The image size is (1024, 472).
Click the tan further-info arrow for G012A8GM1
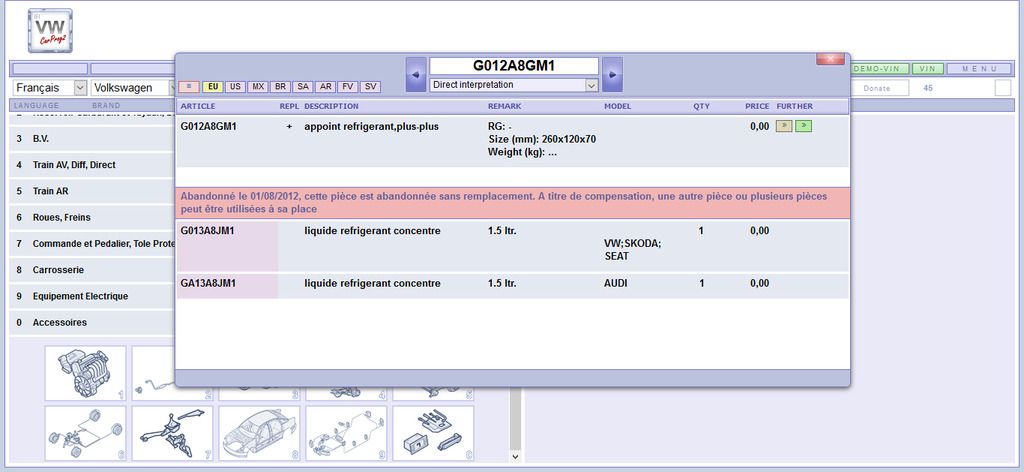click(x=784, y=127)
